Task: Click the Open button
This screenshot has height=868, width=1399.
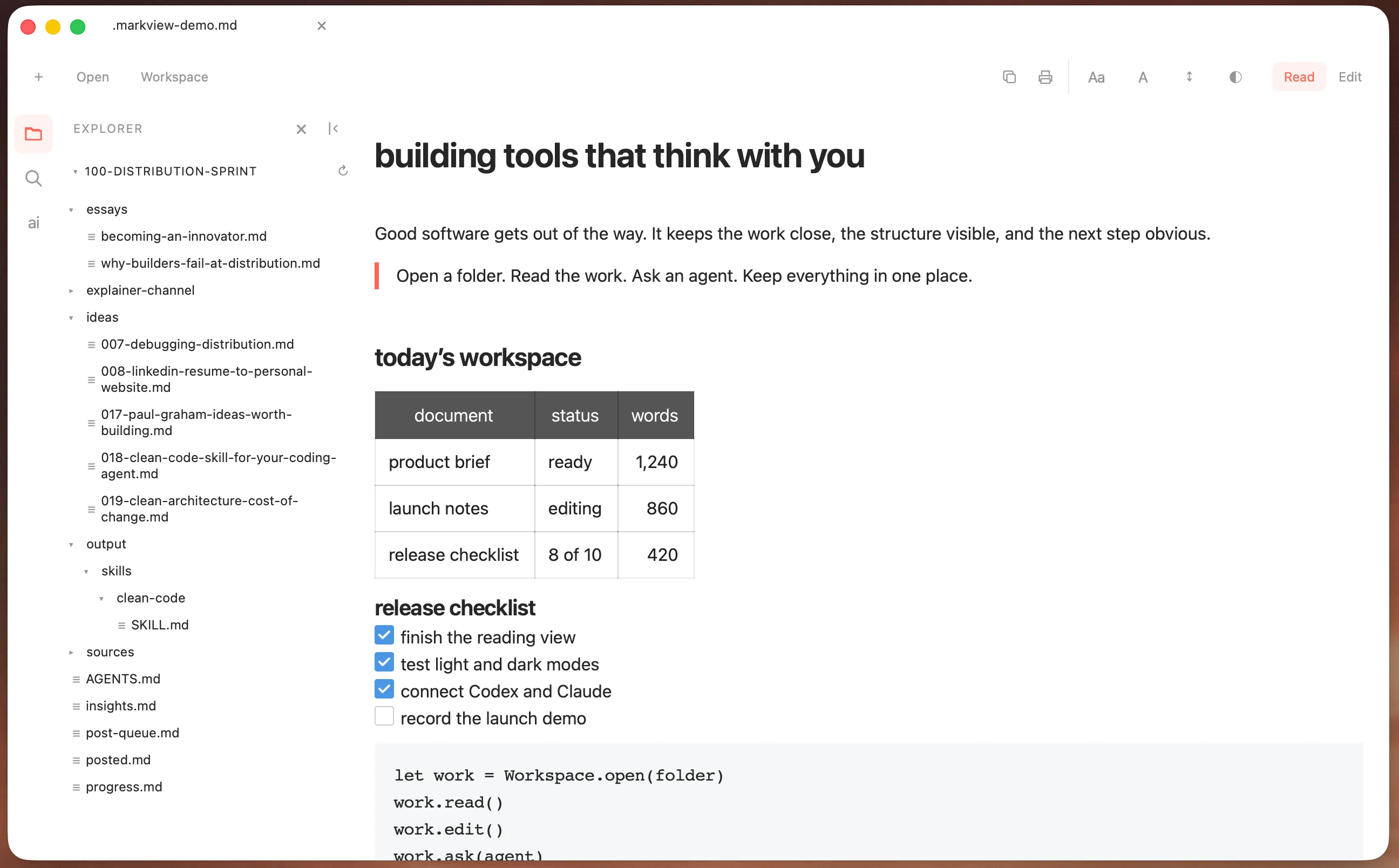Action: [92, 77]
